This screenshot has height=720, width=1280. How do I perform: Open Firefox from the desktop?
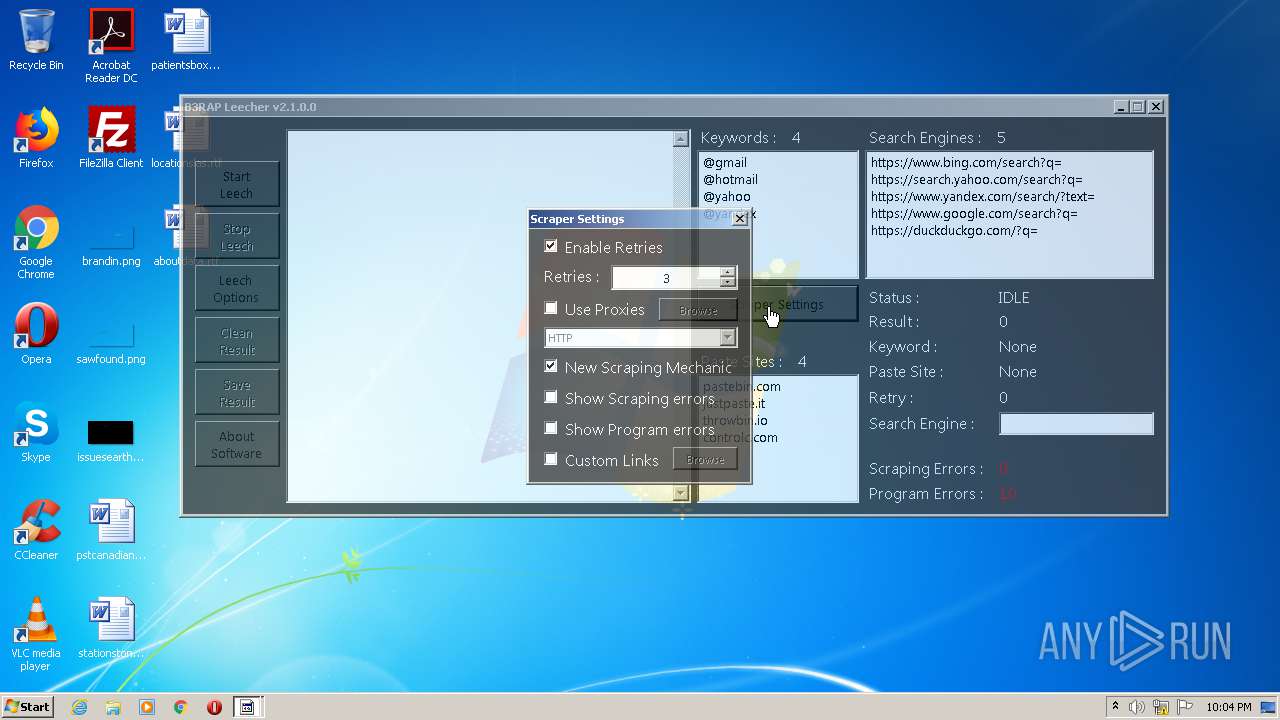[x=36, y=138]
